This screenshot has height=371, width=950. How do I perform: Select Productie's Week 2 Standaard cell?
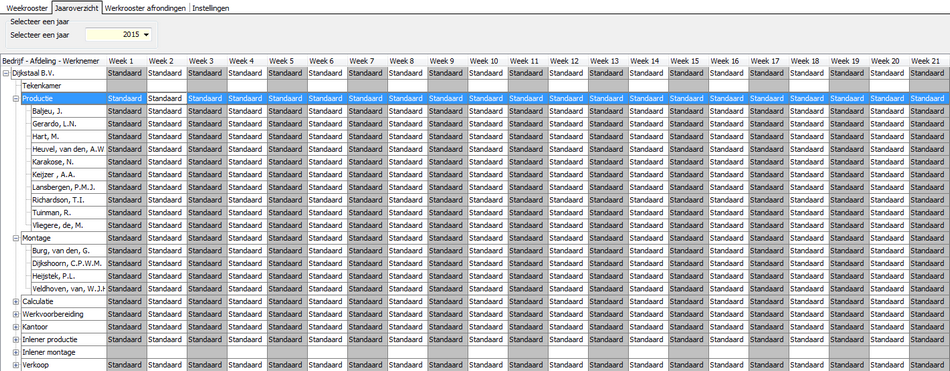166,98
